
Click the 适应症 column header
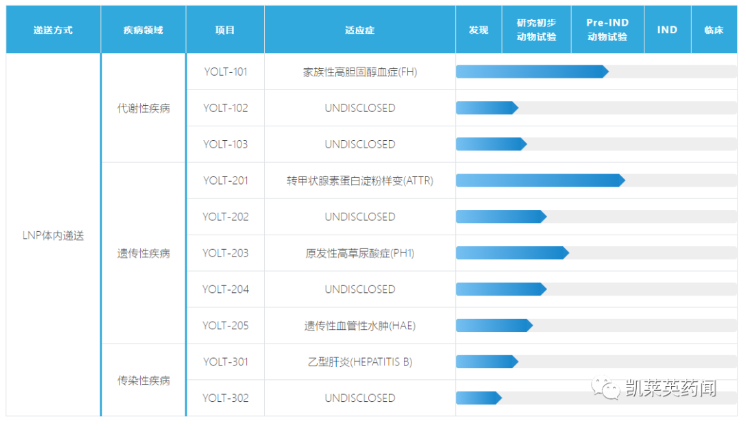click(360, 30)
